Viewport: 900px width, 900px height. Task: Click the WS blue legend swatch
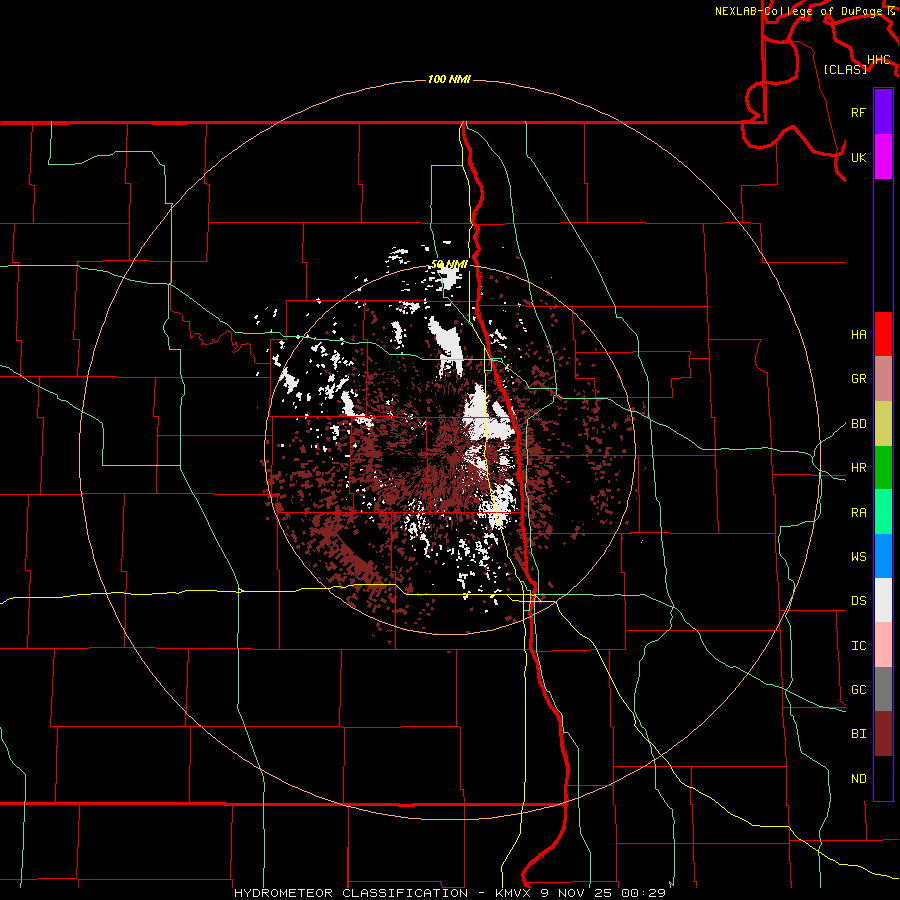883,556
